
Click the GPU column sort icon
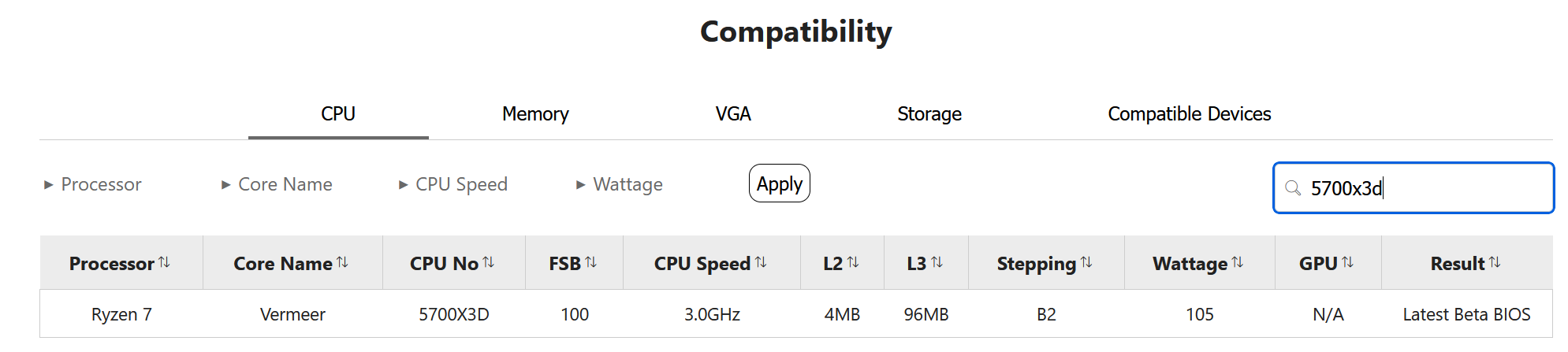(1347, 262)
